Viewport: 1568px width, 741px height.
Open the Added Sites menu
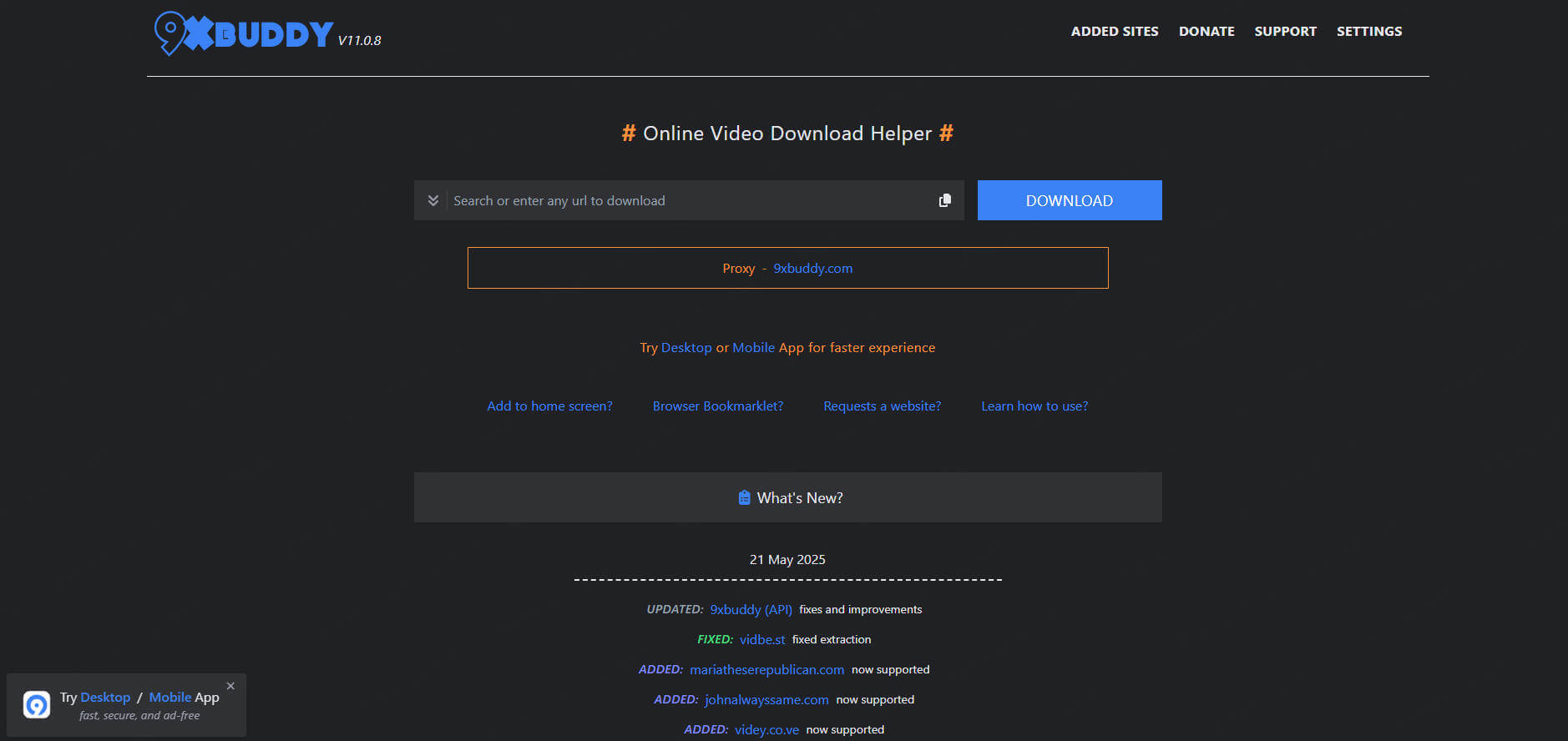1114,32
